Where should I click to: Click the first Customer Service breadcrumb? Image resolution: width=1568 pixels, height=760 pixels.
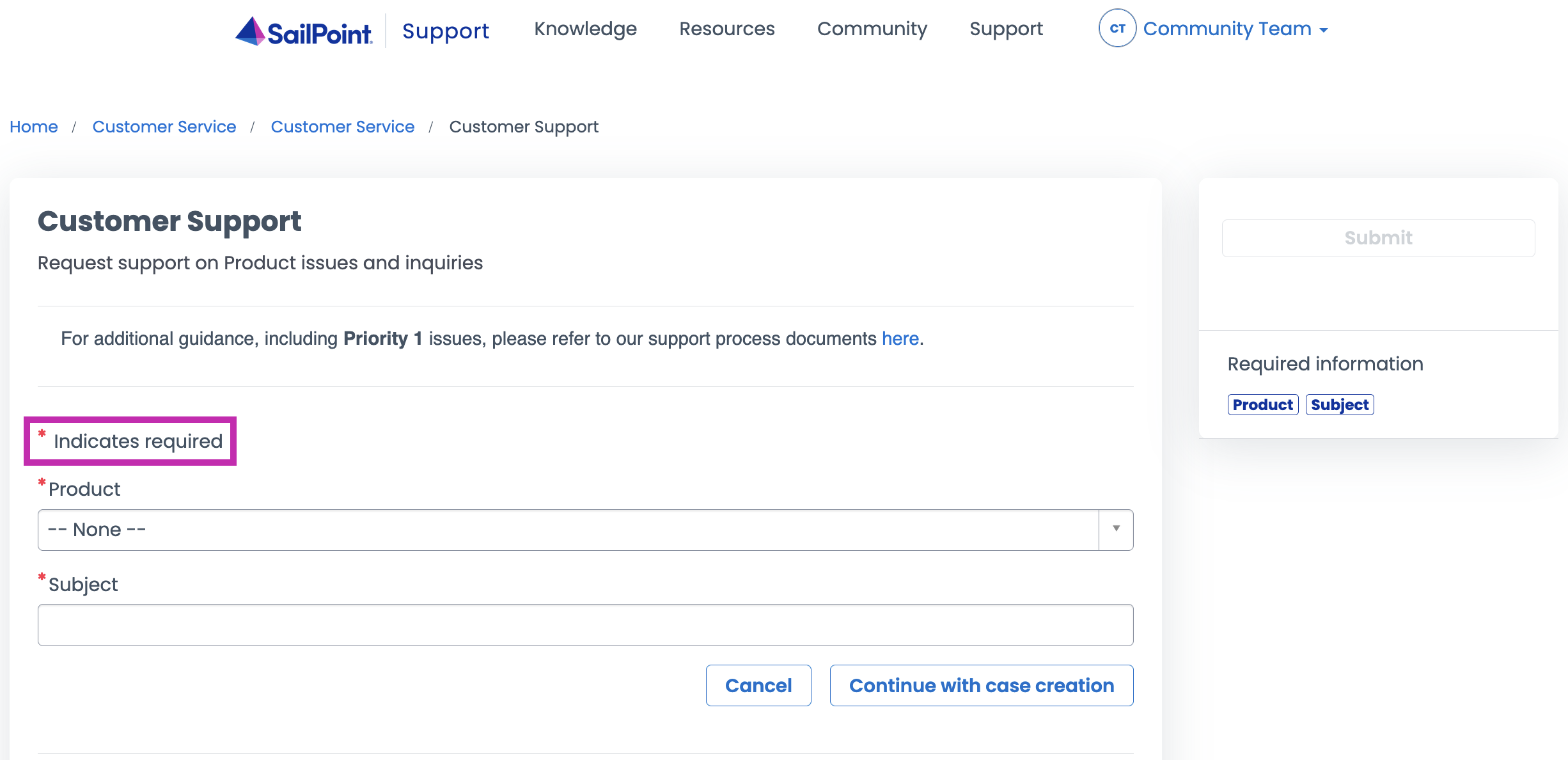164,127
